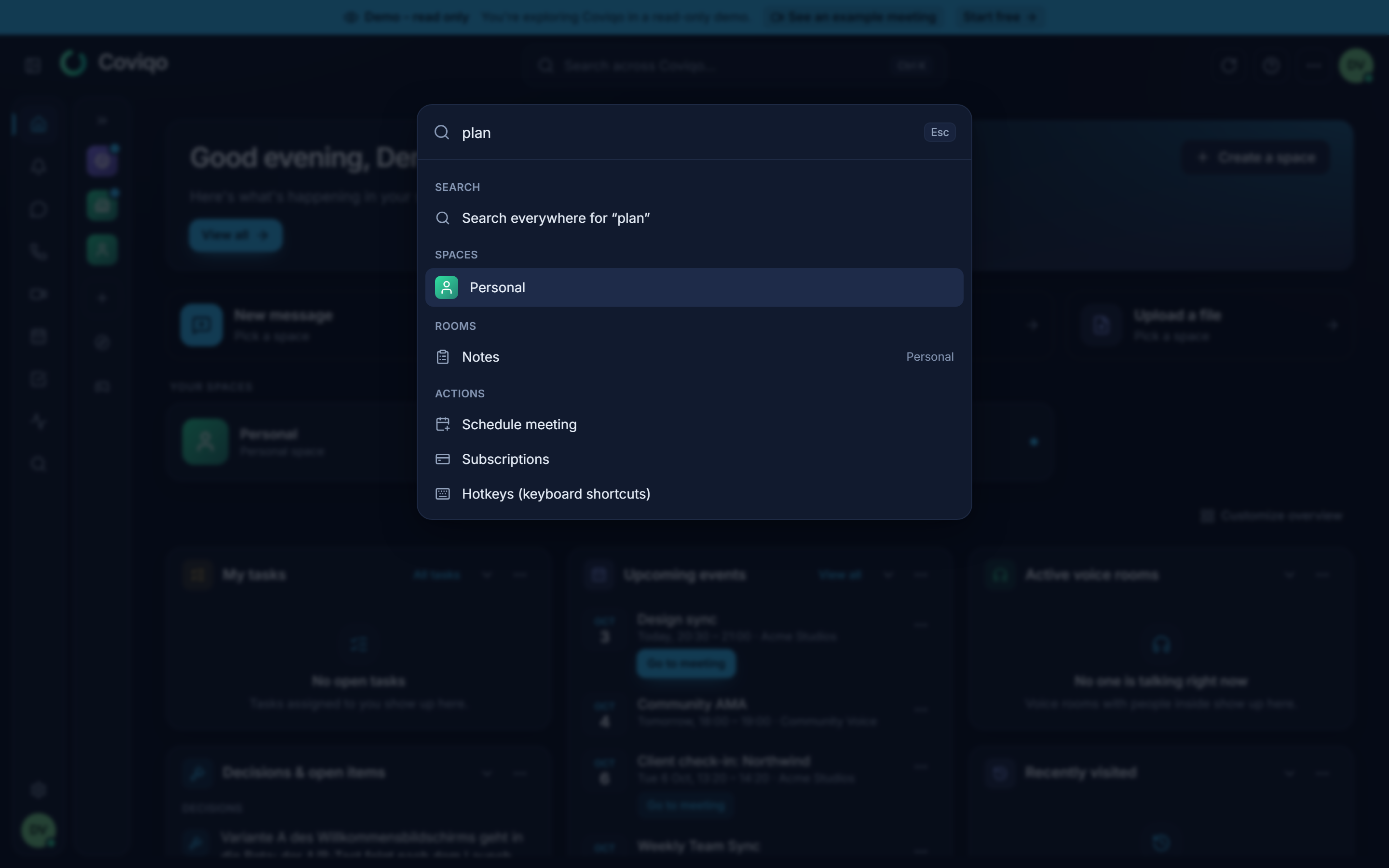Open the Notes room result

click(694, 357)
